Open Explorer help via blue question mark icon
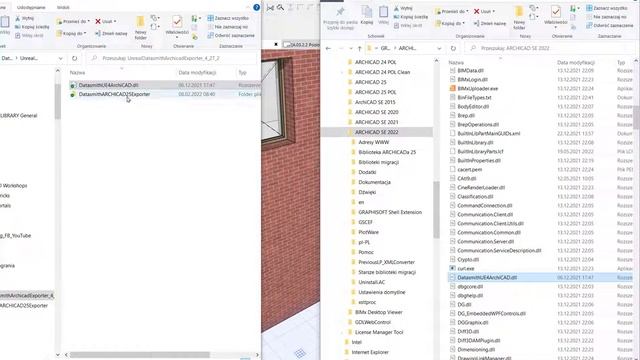Viewport: 640px width, 360px height. tap(256, 7)
